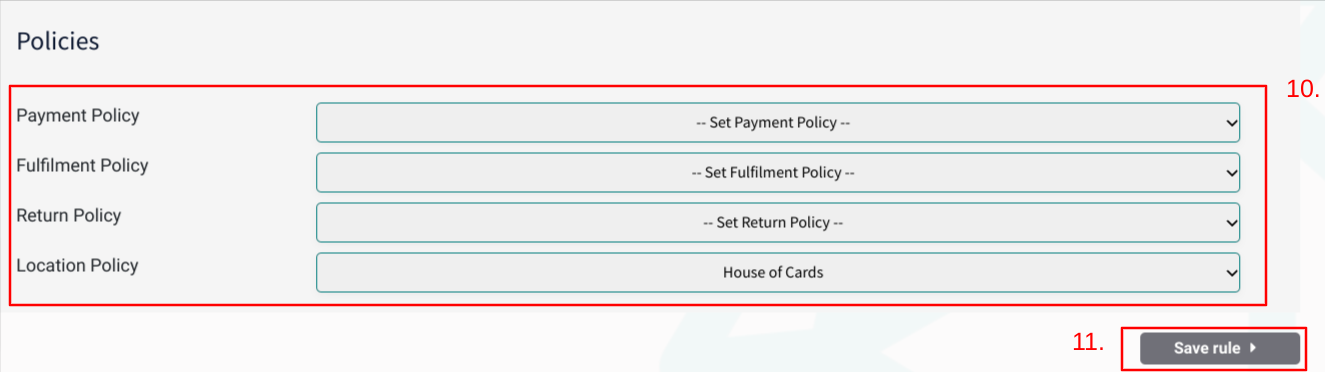Click the Return Policy label
This screenshot has height=372, width=1325.
click(x=69, y=216)
